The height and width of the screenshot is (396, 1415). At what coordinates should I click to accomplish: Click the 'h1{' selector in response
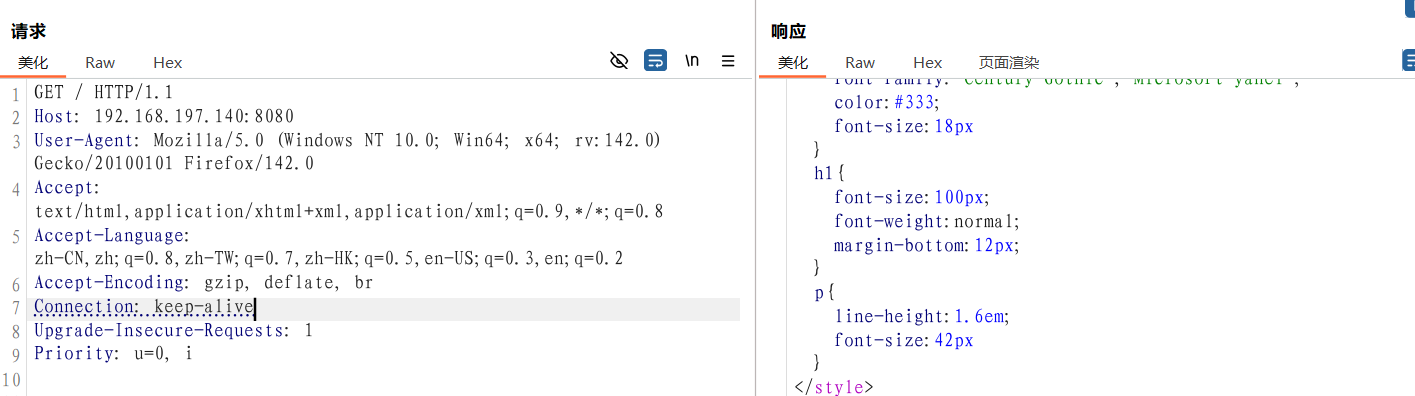click(830, 173)
